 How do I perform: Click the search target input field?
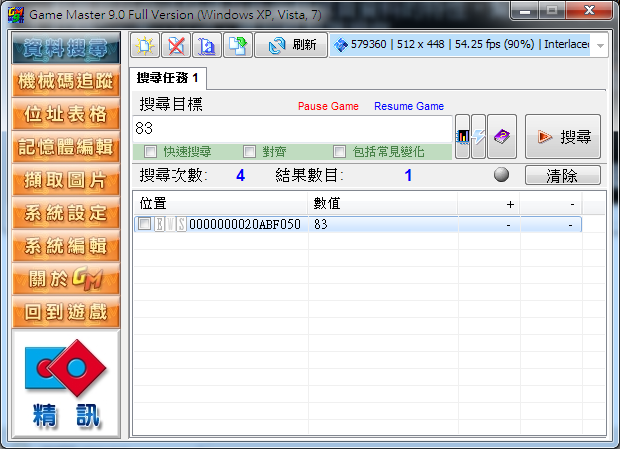292,129
